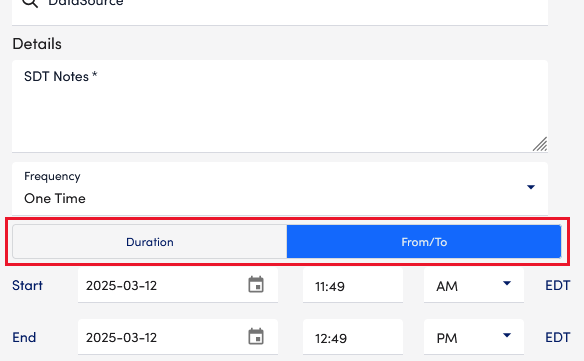The width and height of the screenshot is (584, 361).
Task: Select the From/To option
Action: (x=424, y=242)
